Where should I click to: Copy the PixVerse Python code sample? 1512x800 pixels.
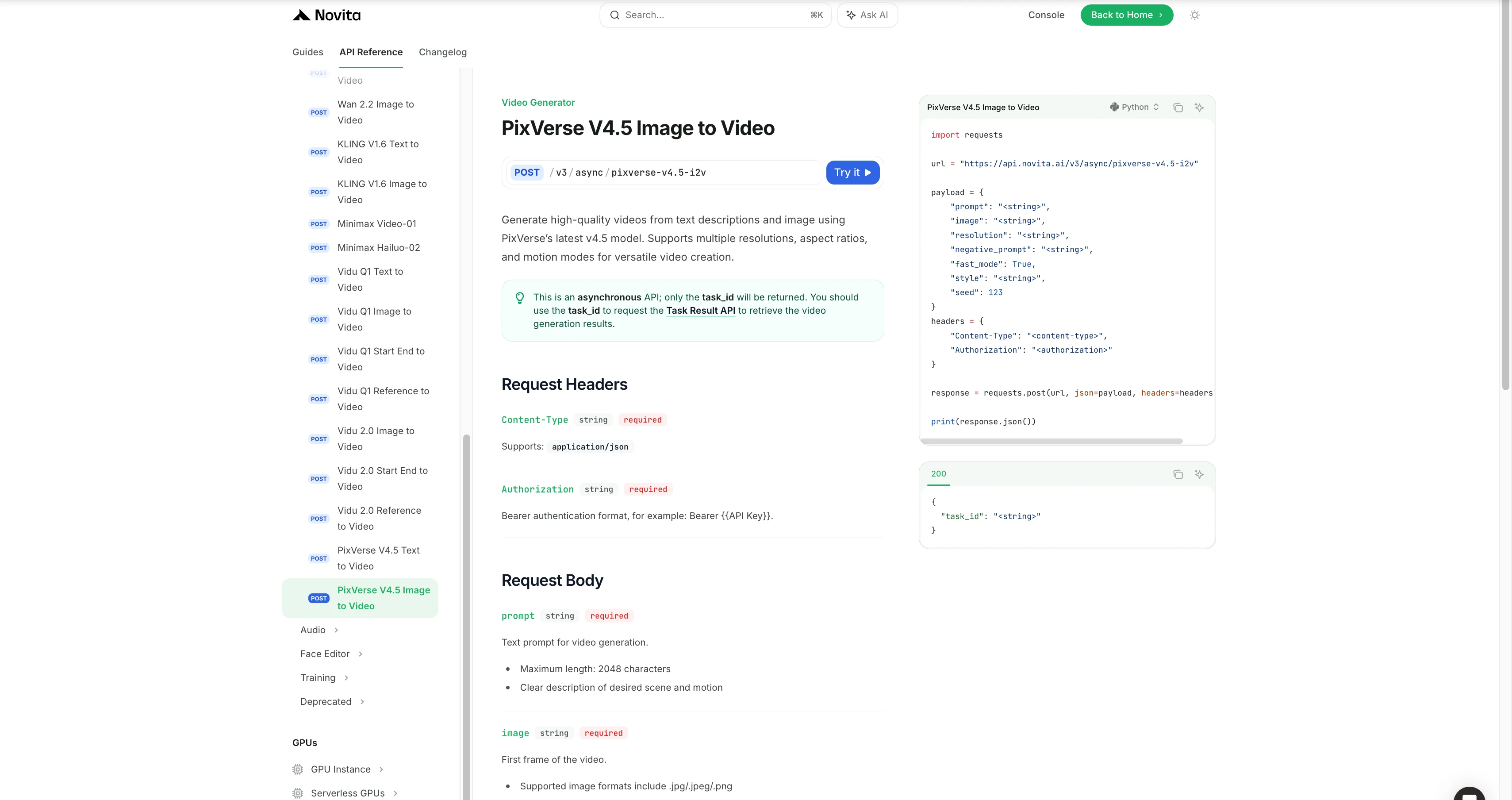(1178, 108)
